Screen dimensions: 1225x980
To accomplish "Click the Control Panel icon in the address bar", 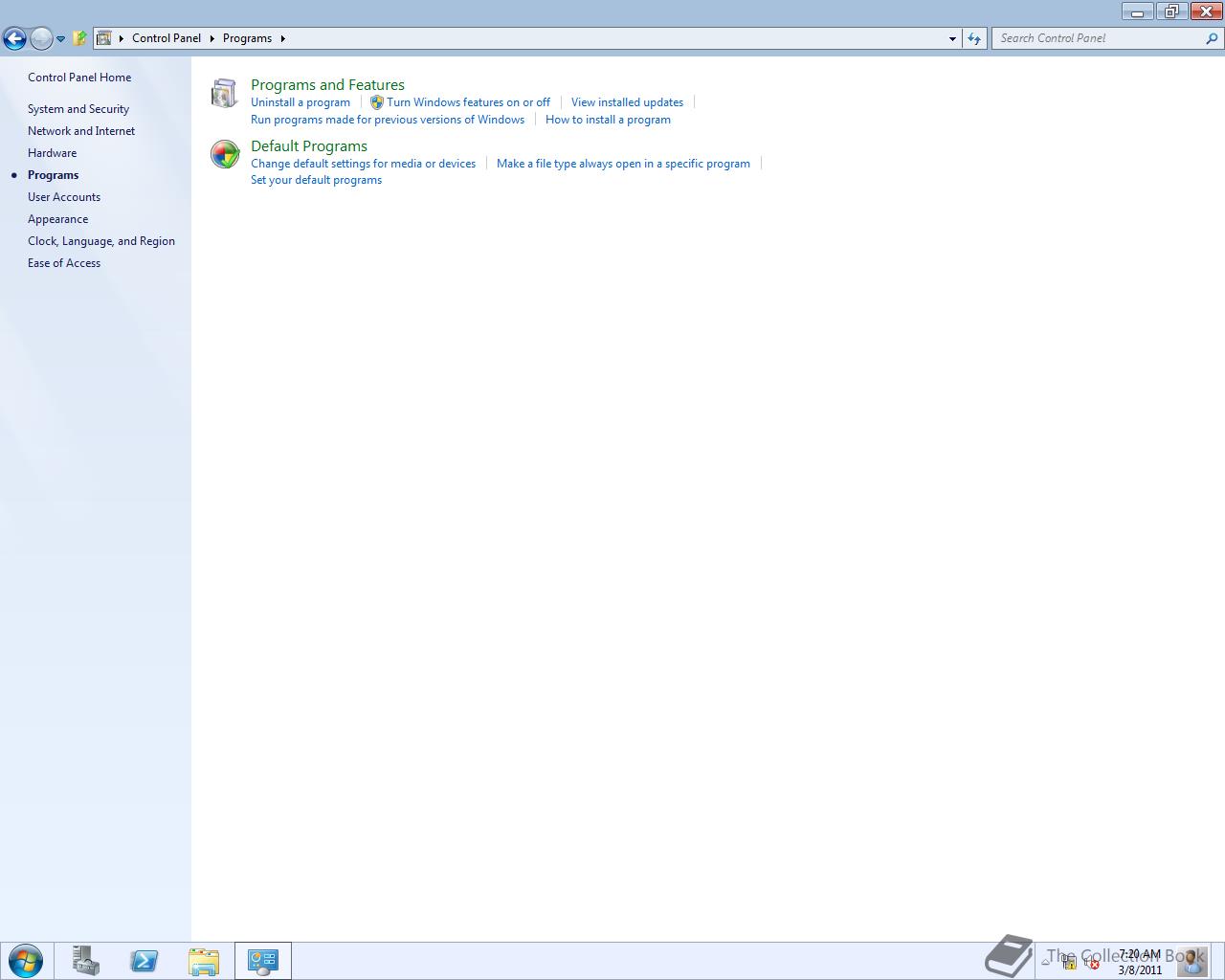I will pyautogui.click(x=104, y=38).
